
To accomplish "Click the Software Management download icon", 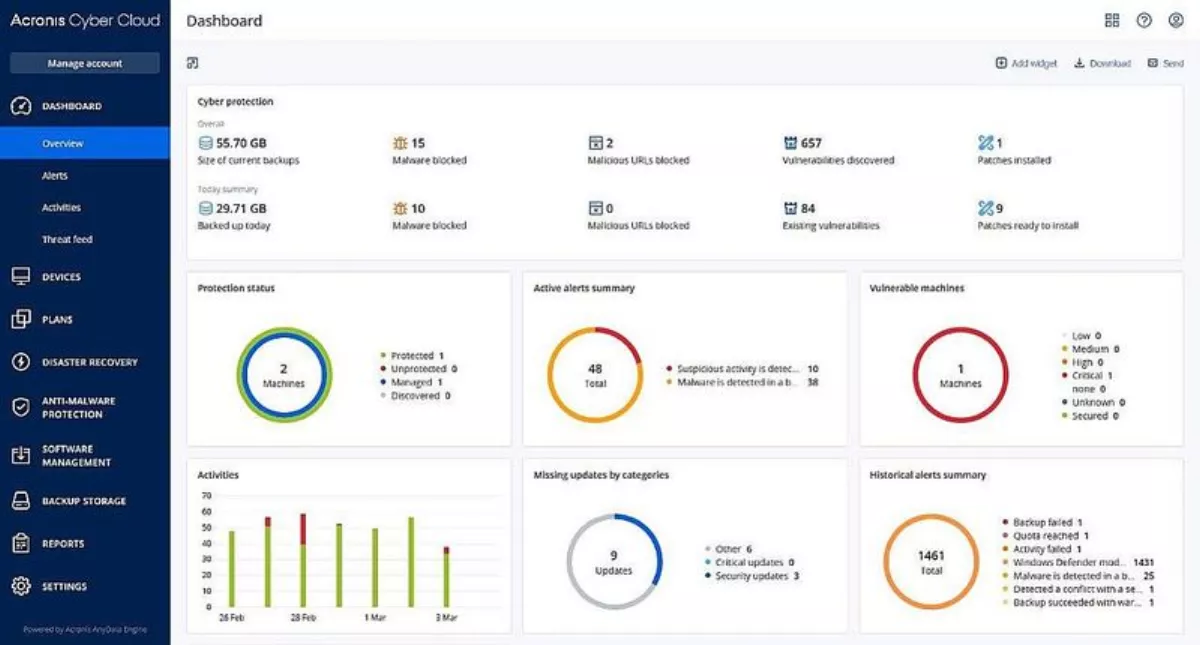I will (21, 455).
